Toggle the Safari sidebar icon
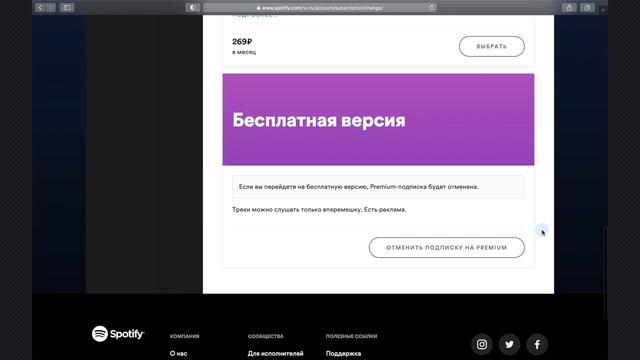The image size is (640, 360). [67, 8]
